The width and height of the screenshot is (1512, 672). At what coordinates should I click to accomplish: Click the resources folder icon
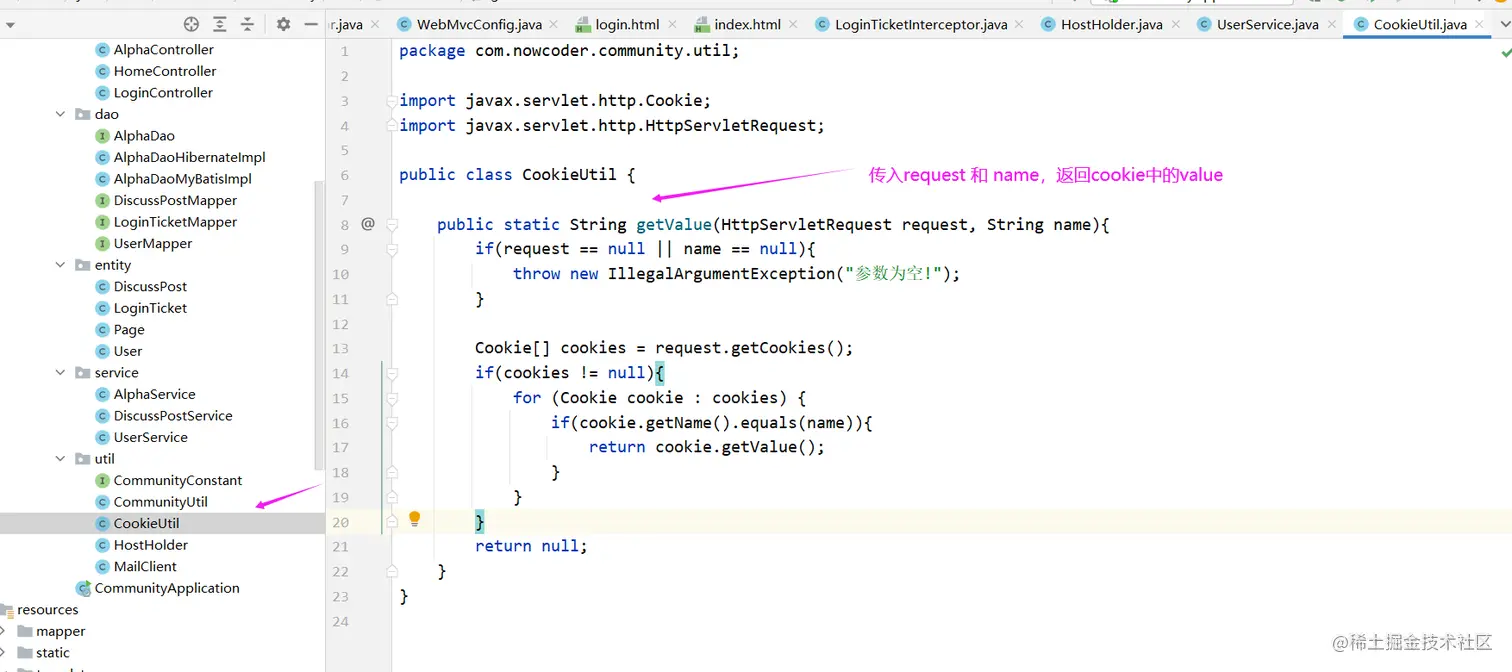(x=6, y=610)
